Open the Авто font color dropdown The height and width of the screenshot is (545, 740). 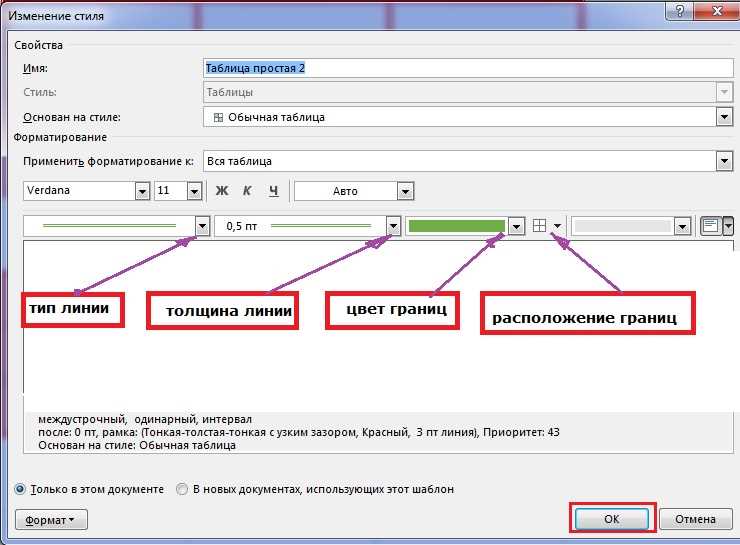pos(405,192)
